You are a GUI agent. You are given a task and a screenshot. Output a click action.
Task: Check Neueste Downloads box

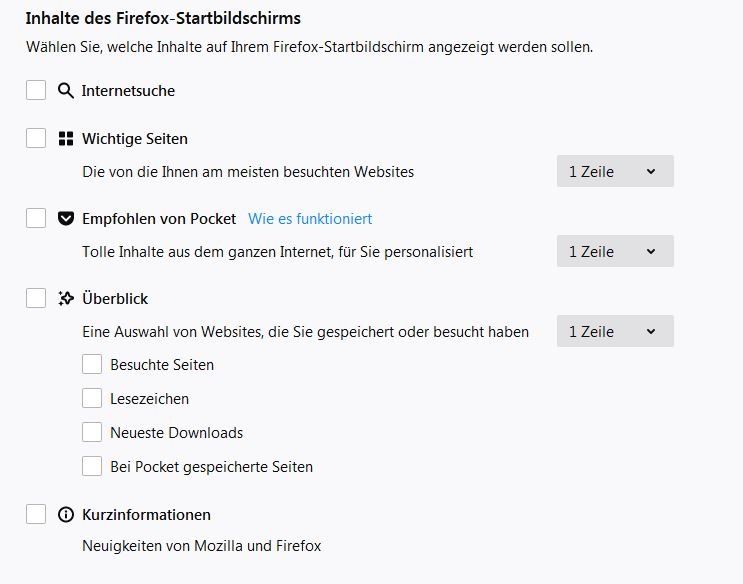tap(92, 433)
